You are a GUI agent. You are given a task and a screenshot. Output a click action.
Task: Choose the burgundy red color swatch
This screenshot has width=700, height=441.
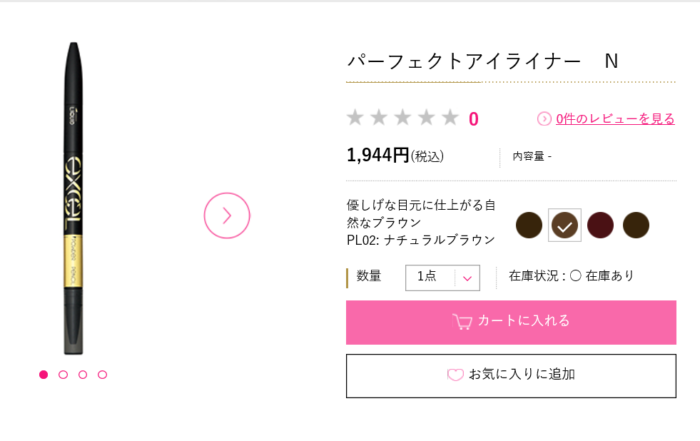tap(600, 226)
